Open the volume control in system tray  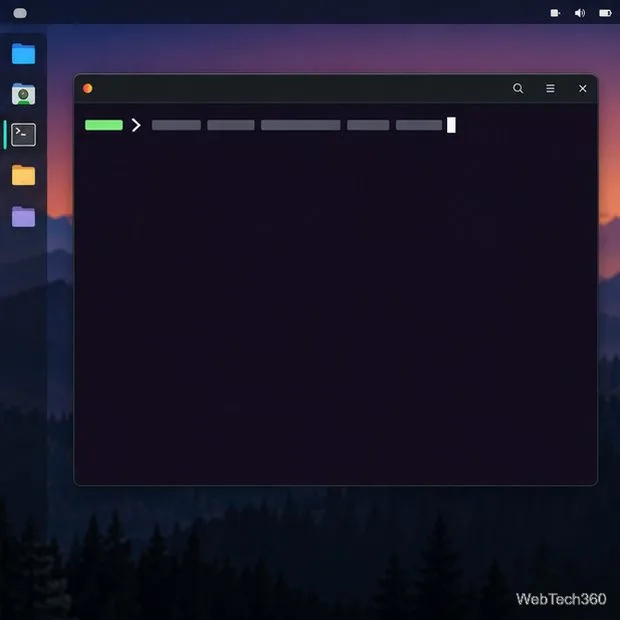tap(580, 13)
